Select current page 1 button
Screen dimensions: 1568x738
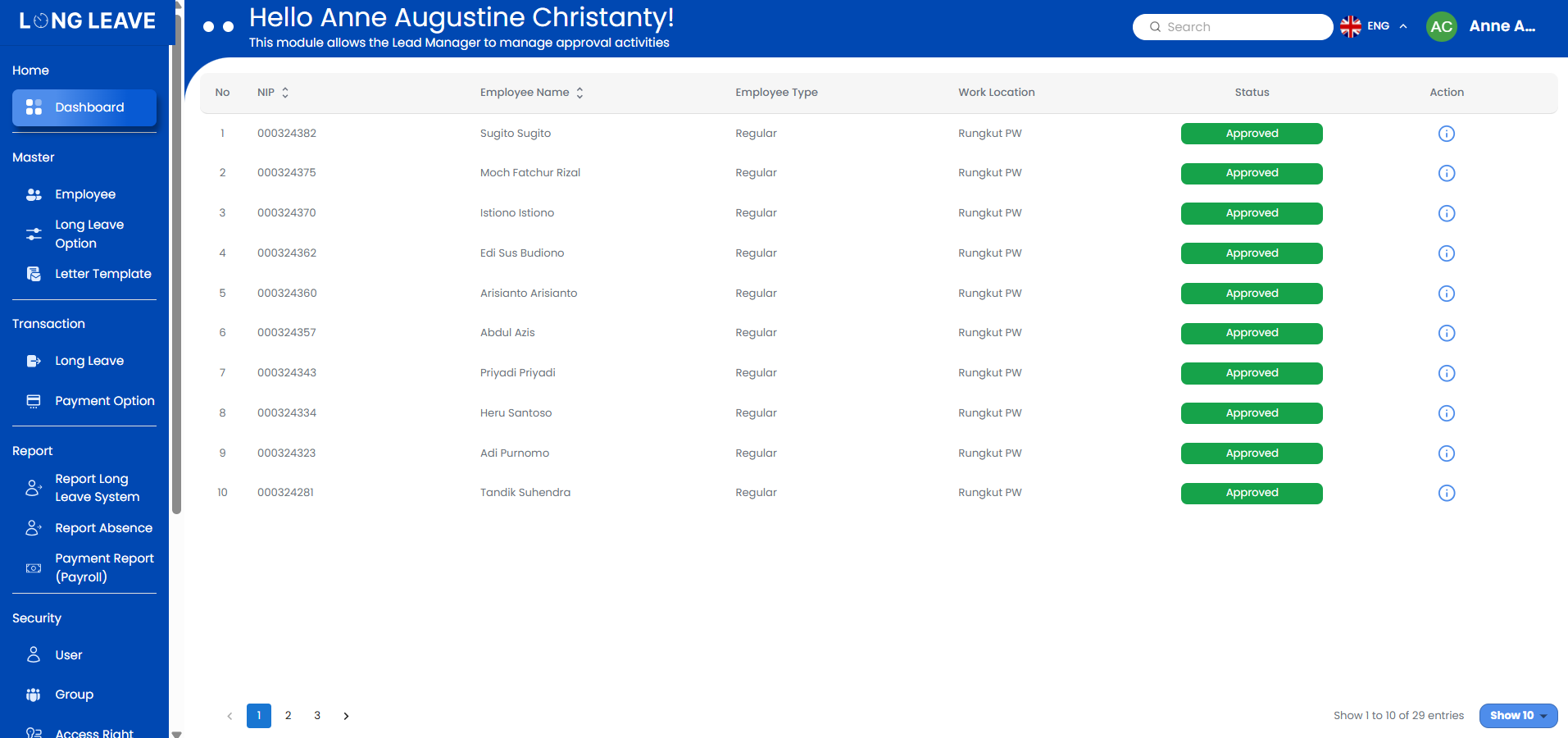(259, 716)
